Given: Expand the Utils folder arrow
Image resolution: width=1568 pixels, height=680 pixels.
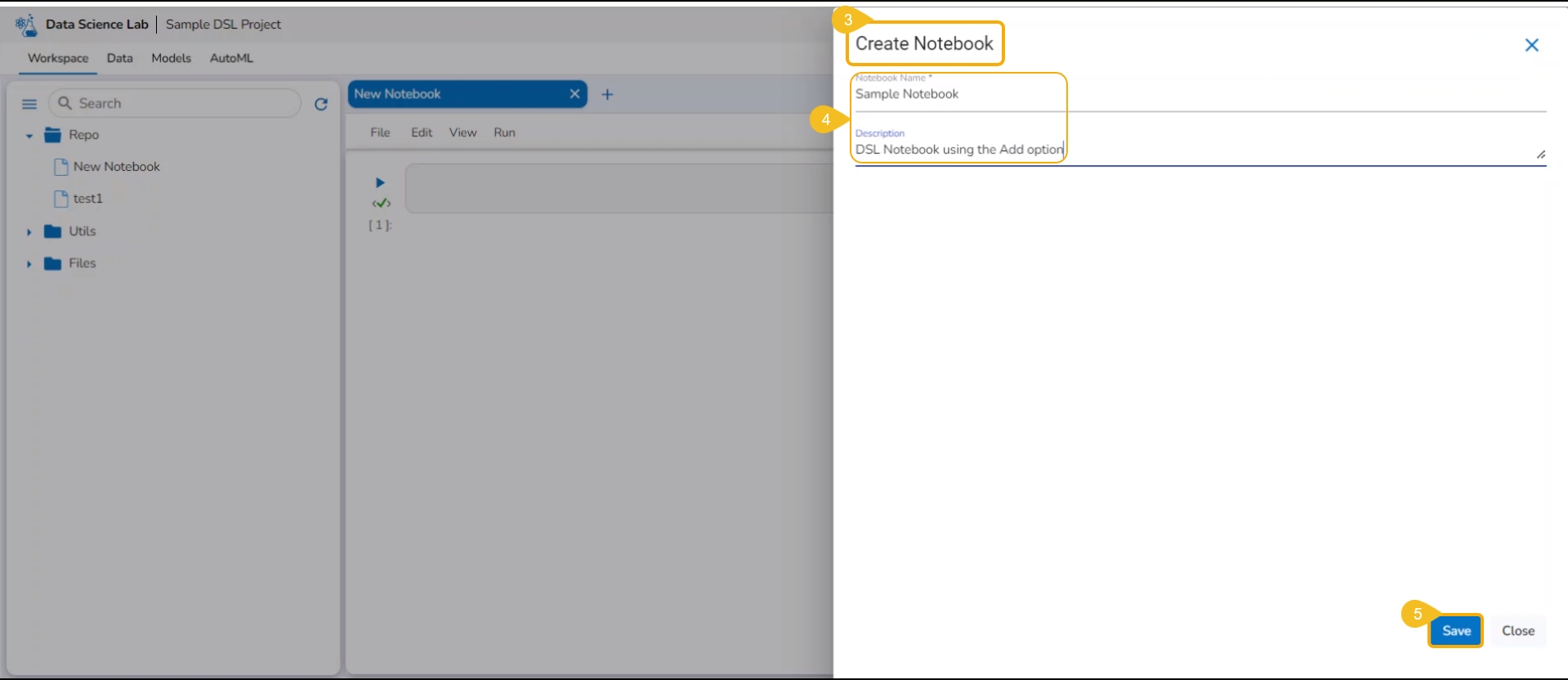Looking at the screenshot, I should click(29, 232).
